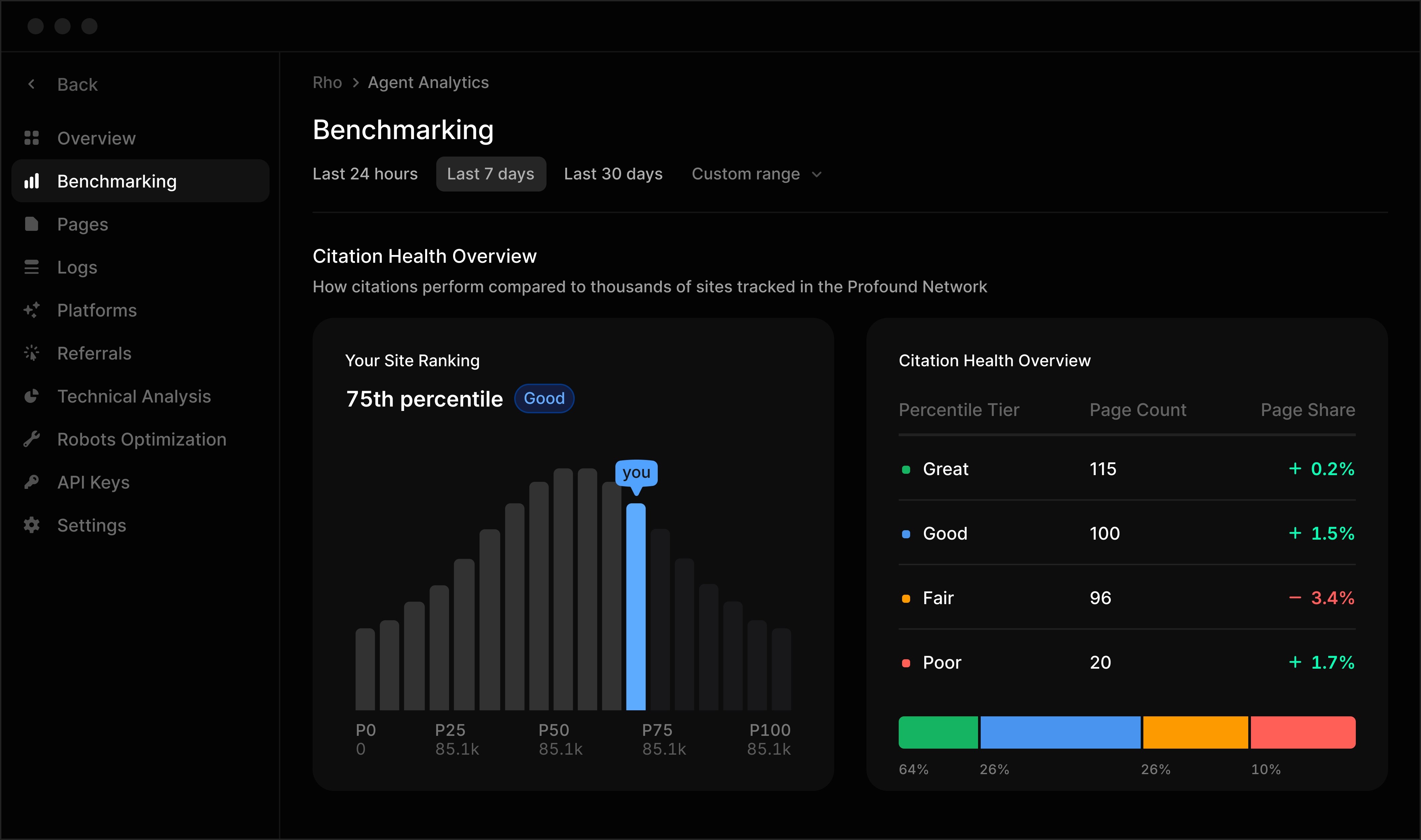Image resolution: width=1421 pixels, height=840 pixels.
Task: Click the red Poor segment of the bar
Action: click(x=1303, y=732)
